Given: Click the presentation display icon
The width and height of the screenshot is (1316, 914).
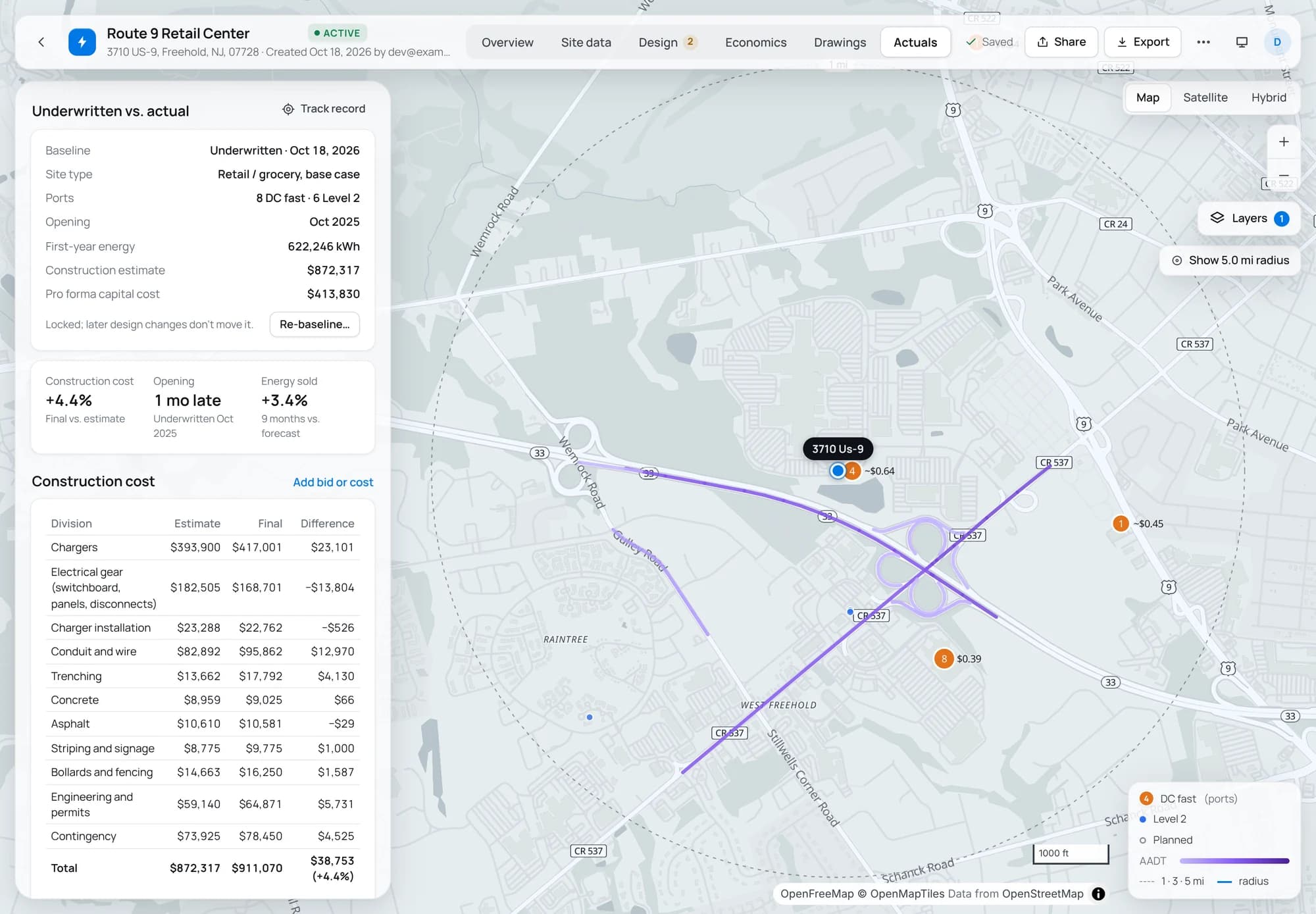Looking at the screenshot, I should coord(1242,42).
